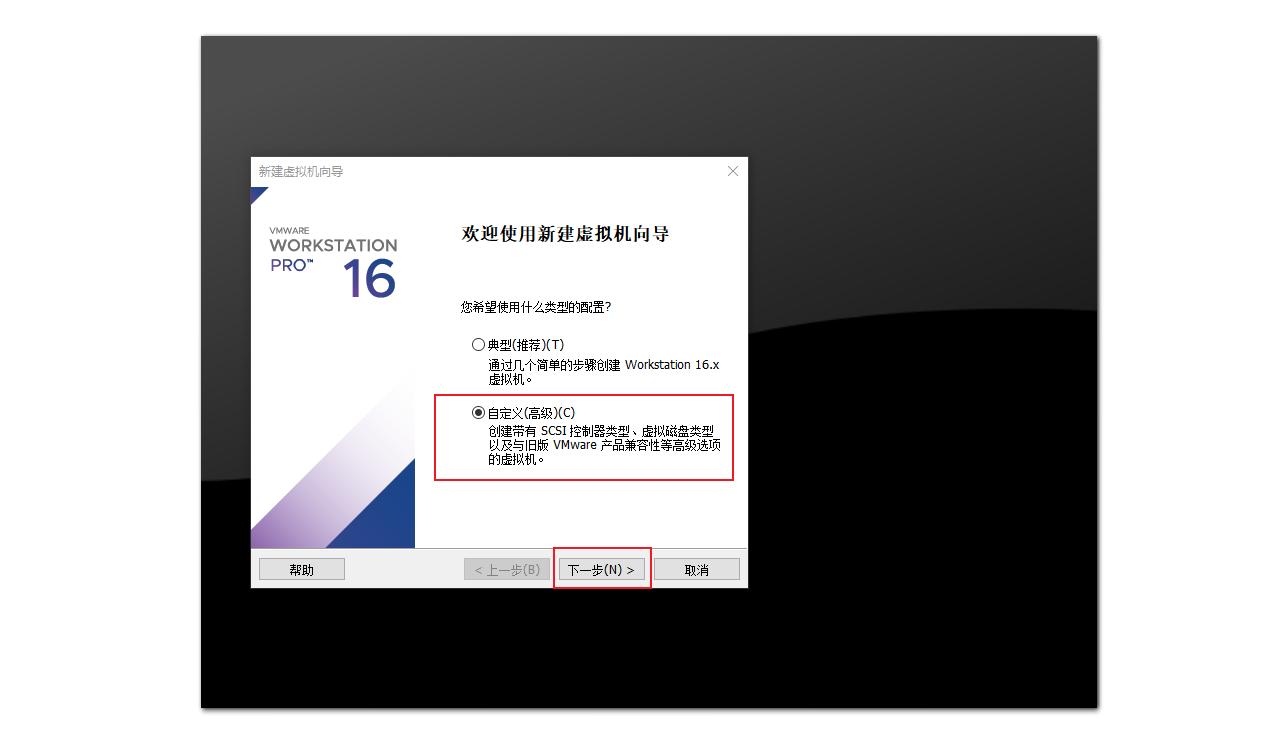Viewport: 1261px width, 731px height.
Task: Click the 下一步(N) button
Action: pyautogui.click(x=601, y=568)
